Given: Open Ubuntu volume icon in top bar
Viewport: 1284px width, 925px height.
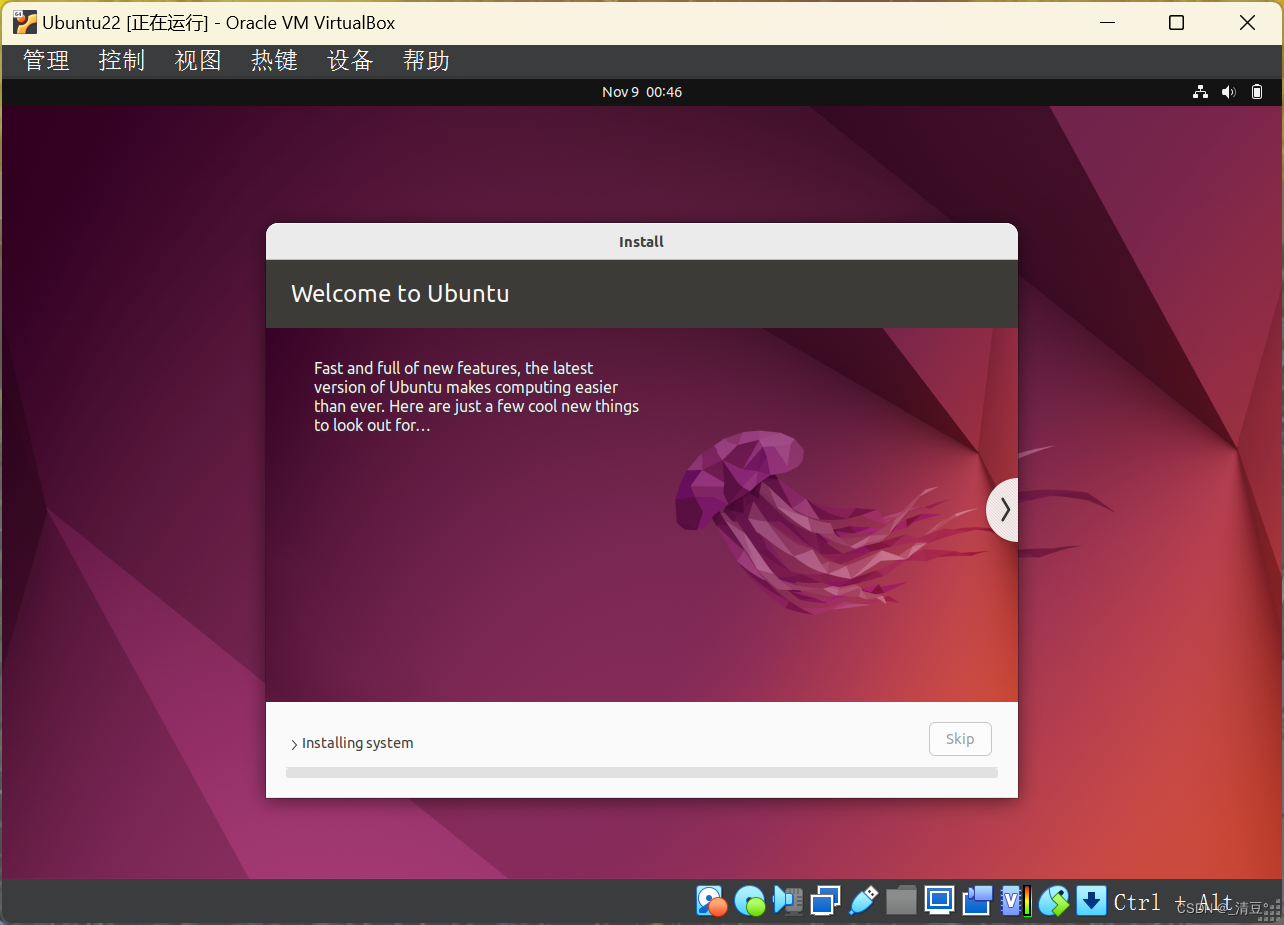Looking at the screenshot, I should [x=1229, y=92].
